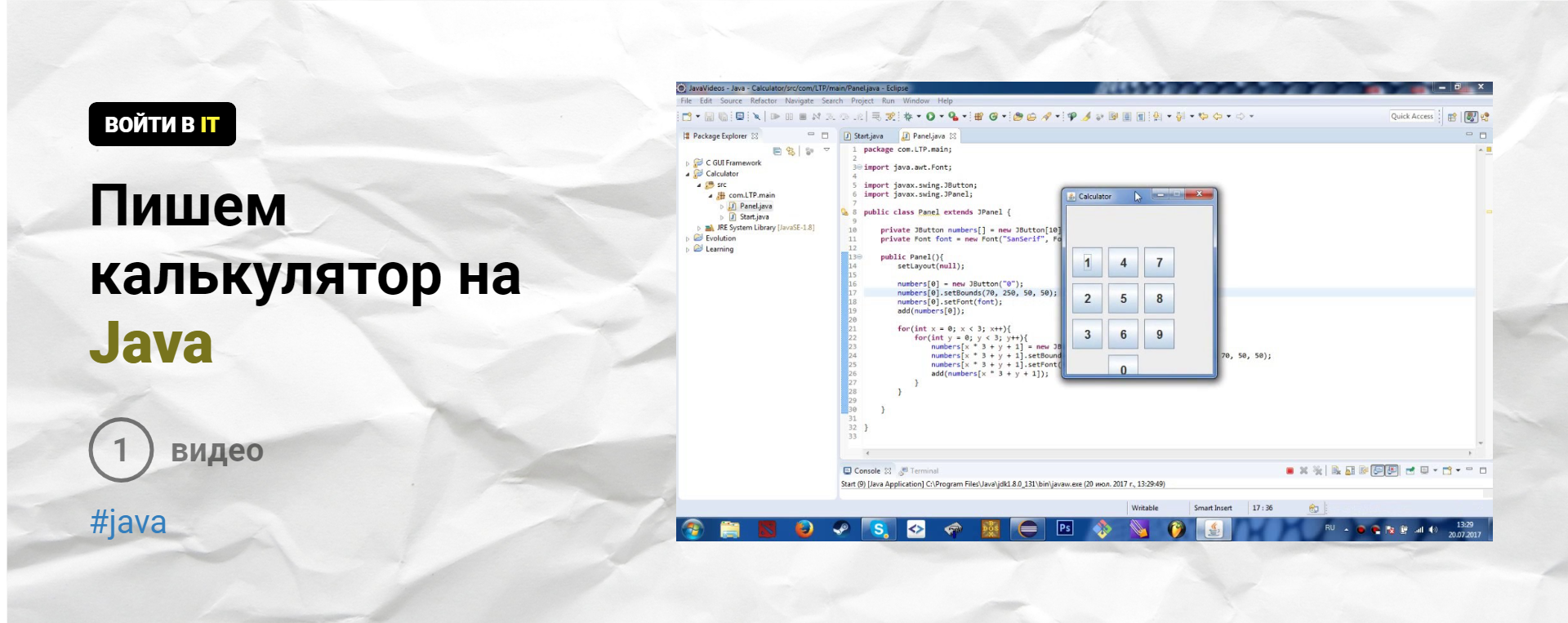Switch to the Terminal tab

[920, 471]
